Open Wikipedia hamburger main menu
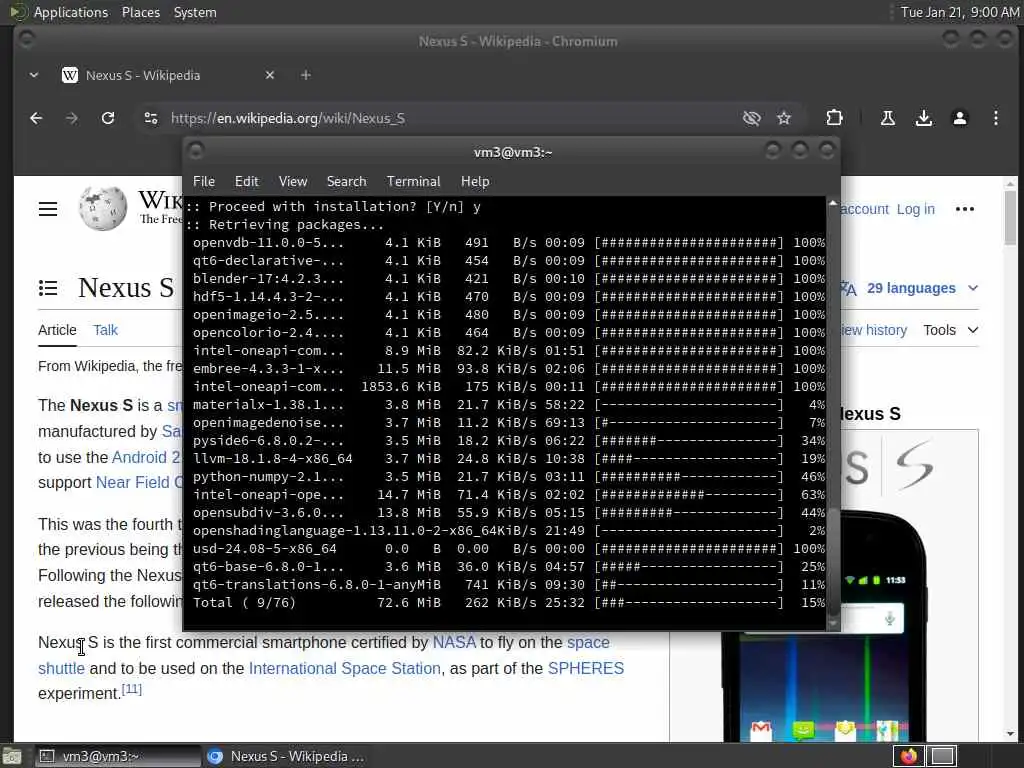The image size is (1024, 768). 48,209
